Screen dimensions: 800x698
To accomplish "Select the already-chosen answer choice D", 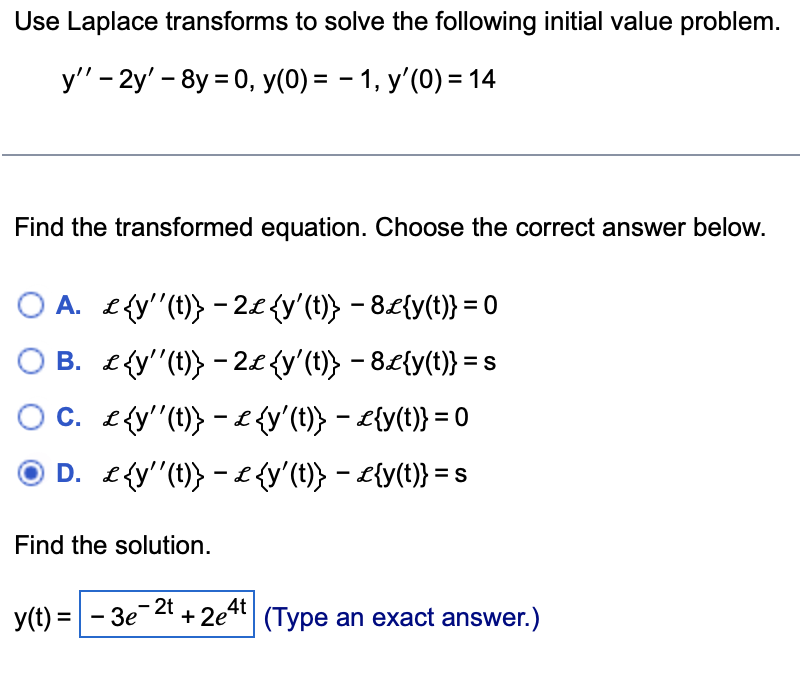I will coord(30,474).
